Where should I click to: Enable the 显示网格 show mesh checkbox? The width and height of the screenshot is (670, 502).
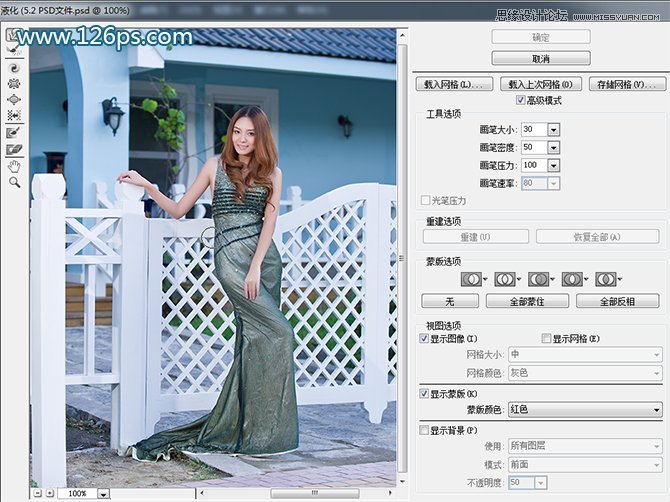click(x=546, y=339)
